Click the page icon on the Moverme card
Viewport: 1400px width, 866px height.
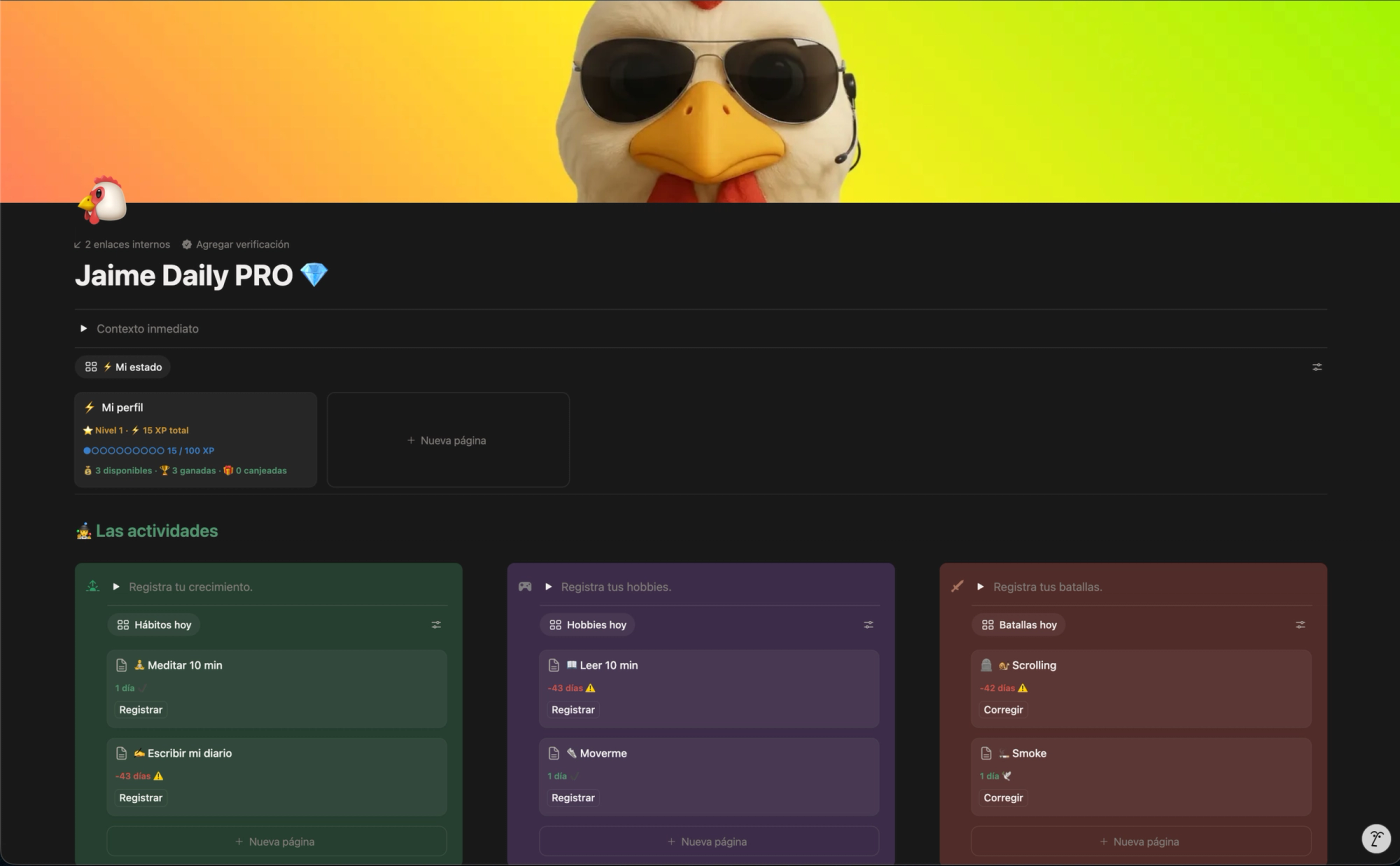[x=554, y=753]
